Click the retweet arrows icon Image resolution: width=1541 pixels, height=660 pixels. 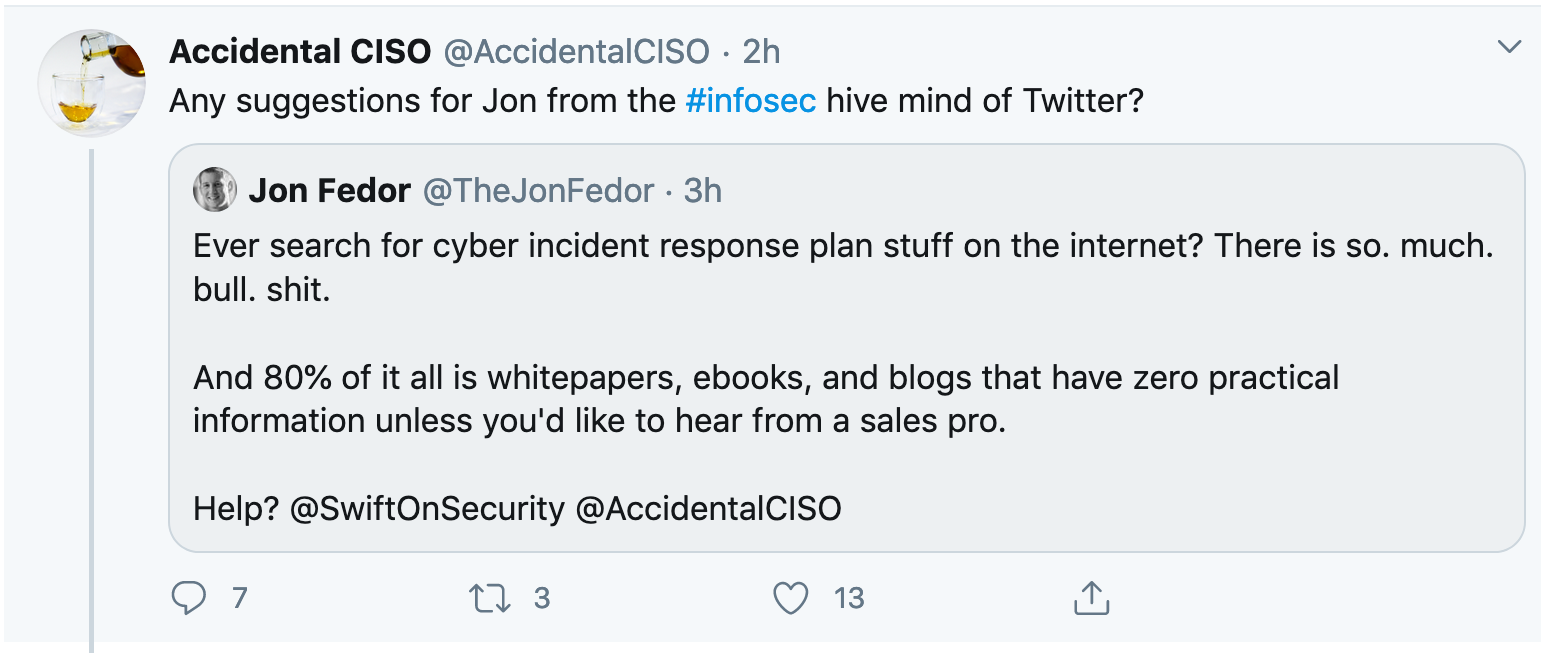pos(490,598)
